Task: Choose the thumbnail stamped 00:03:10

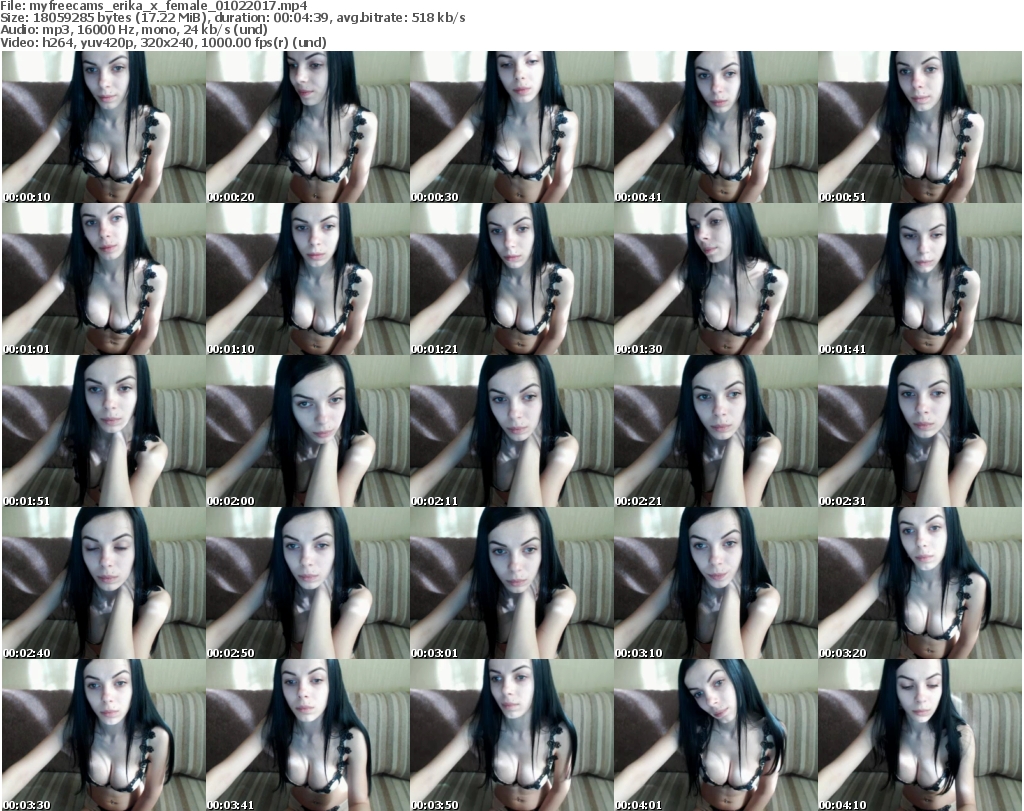Action: point(716,583)
